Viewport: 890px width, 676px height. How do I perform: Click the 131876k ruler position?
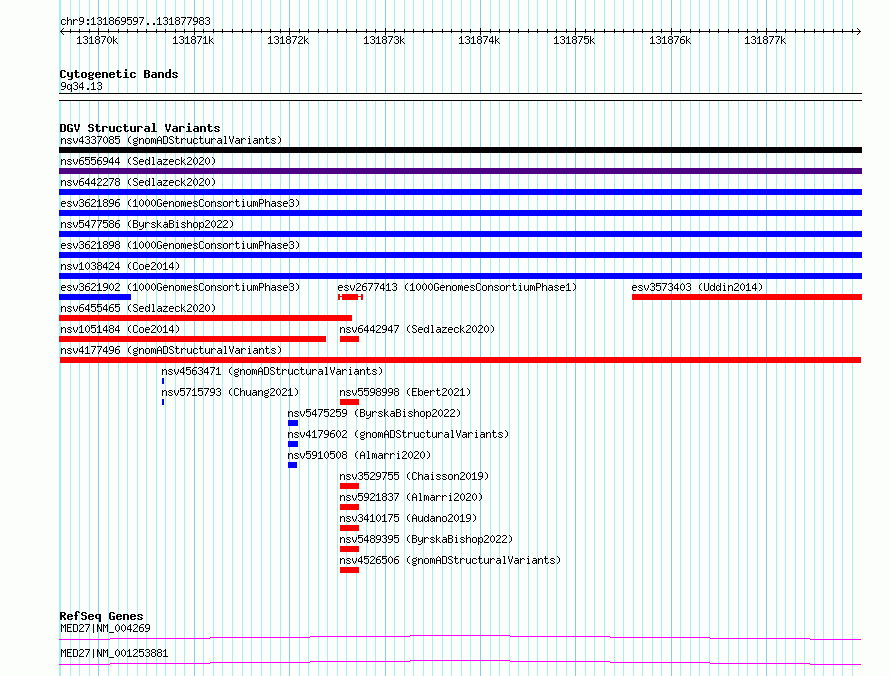670,40
